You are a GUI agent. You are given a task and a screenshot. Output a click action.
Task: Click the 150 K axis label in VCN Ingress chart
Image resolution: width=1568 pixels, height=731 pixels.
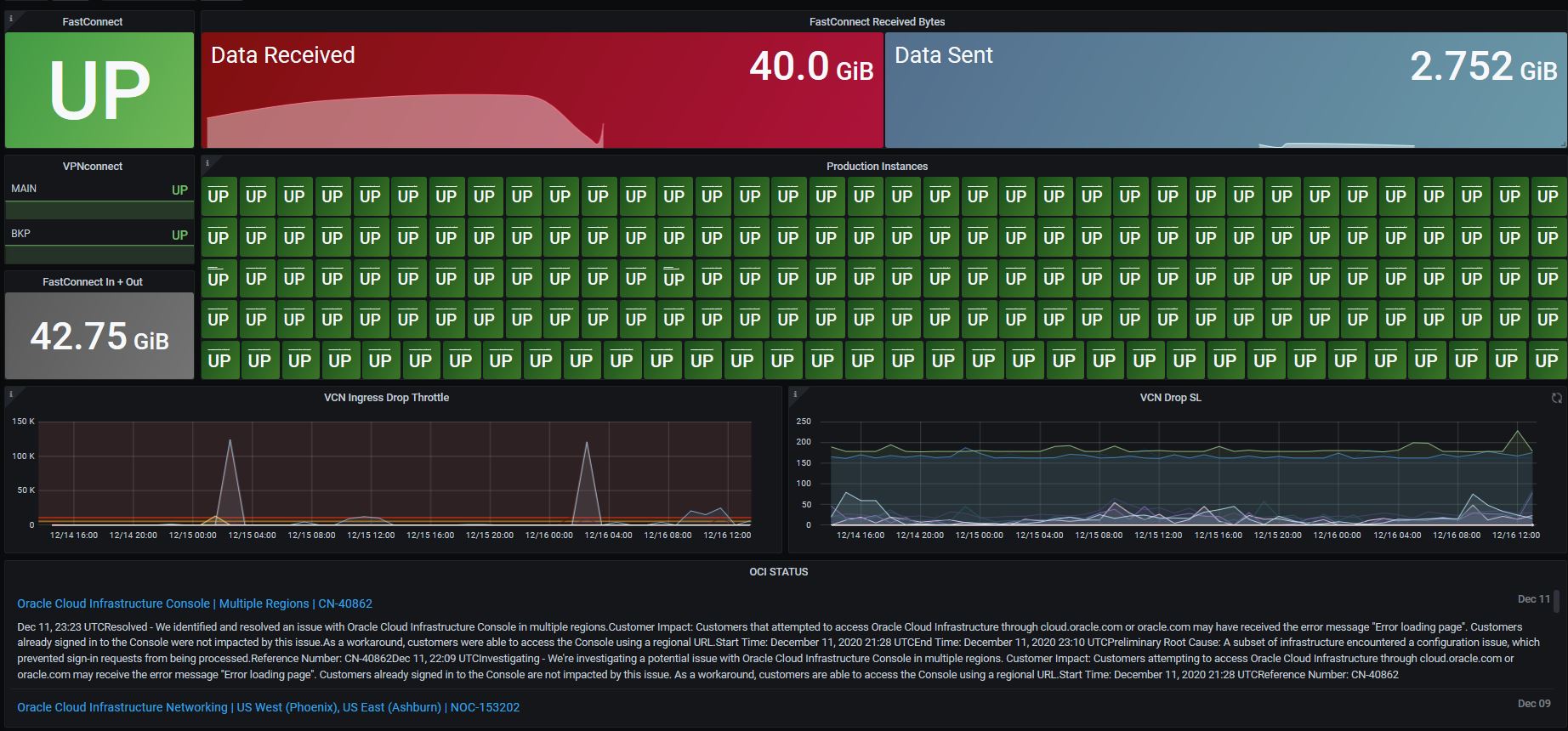coord(24,422)
